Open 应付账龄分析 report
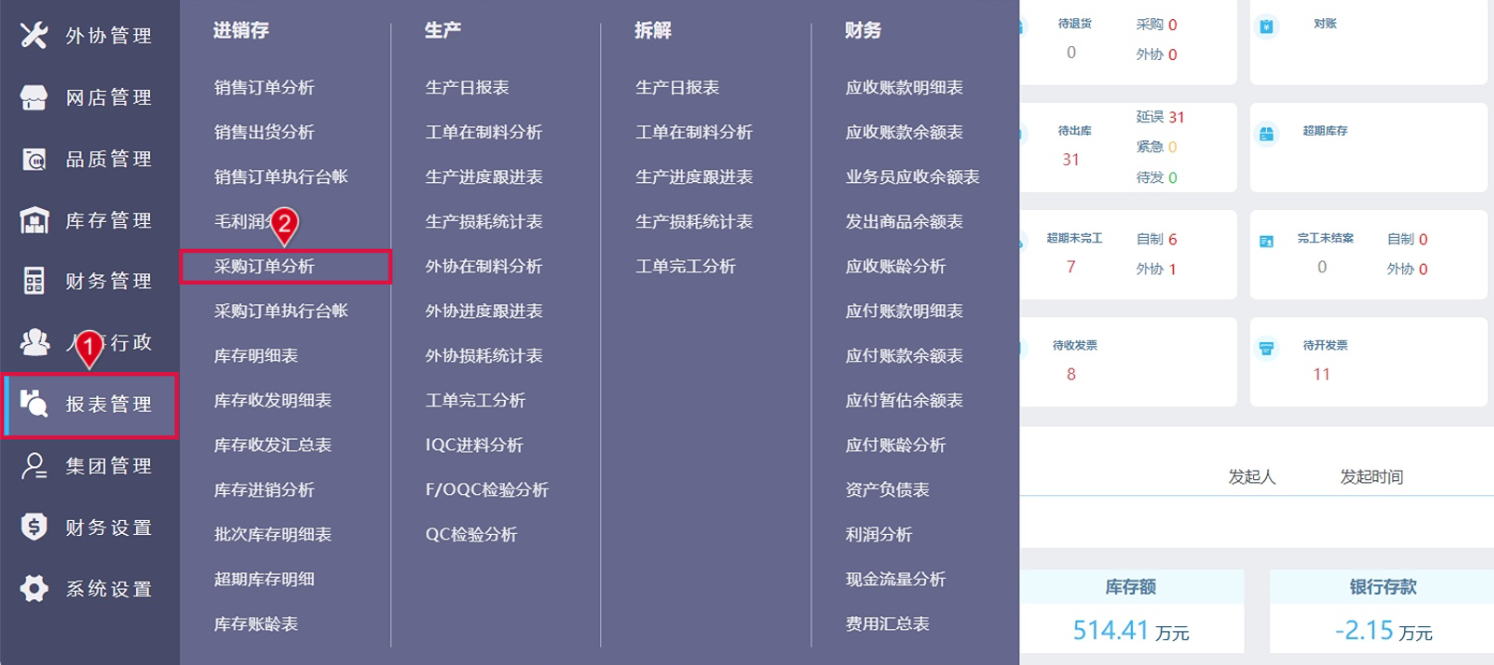The image size is (1494, 665). click(x=895, y=445)
